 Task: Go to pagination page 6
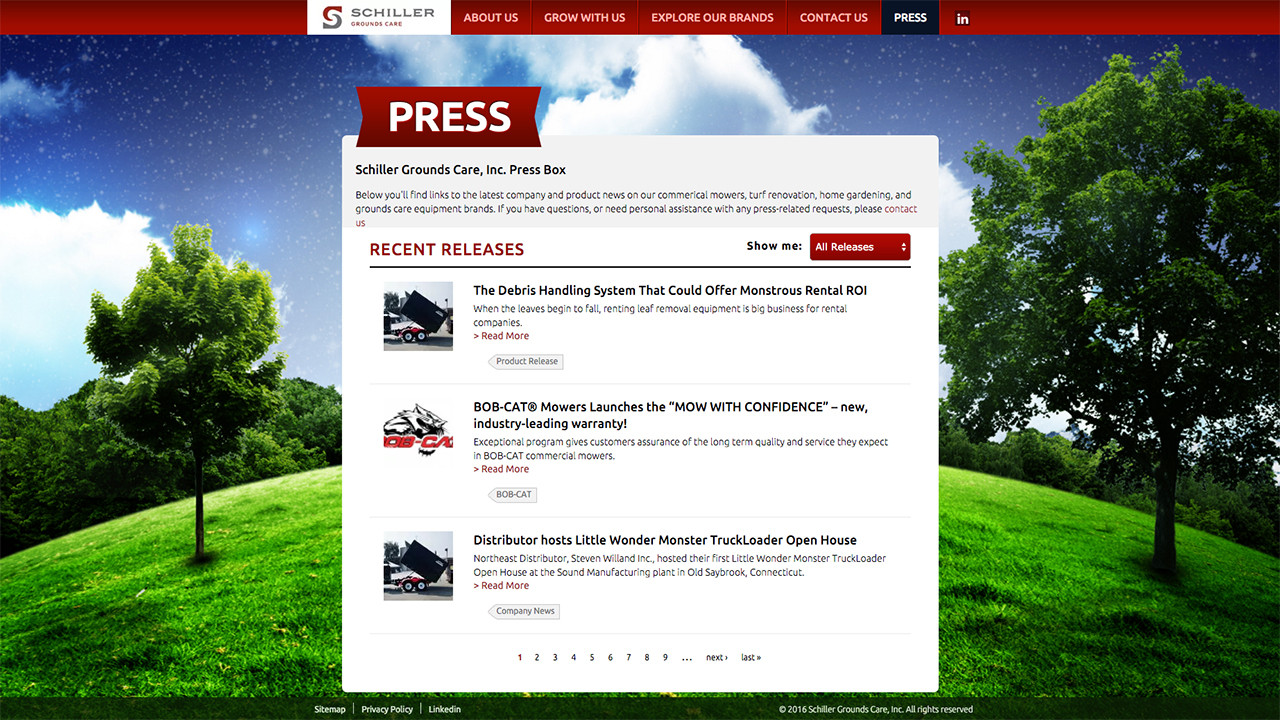pyautogui.click(x=610, y=658)
